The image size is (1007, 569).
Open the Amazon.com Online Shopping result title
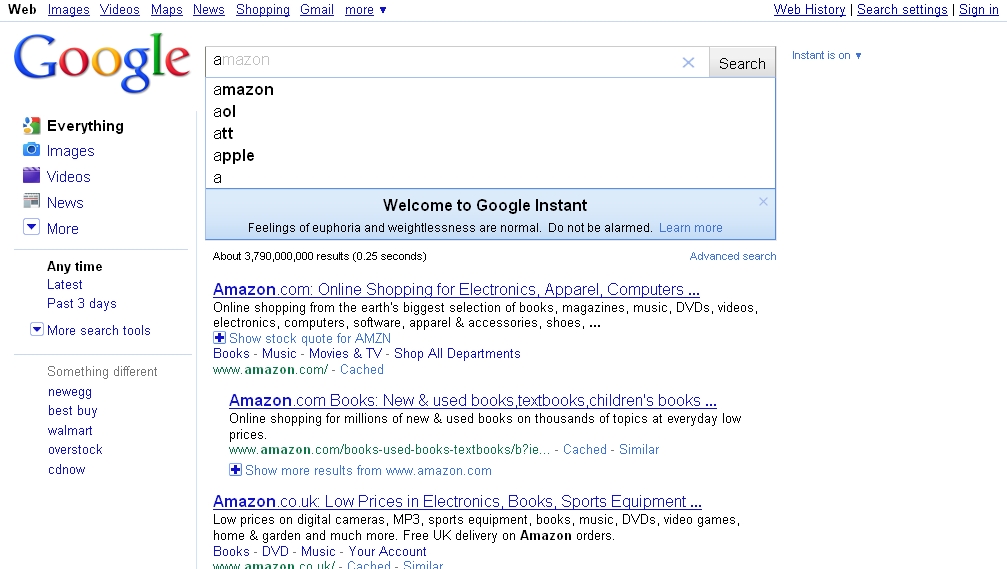pyautogui.click(x=456, y=290)
